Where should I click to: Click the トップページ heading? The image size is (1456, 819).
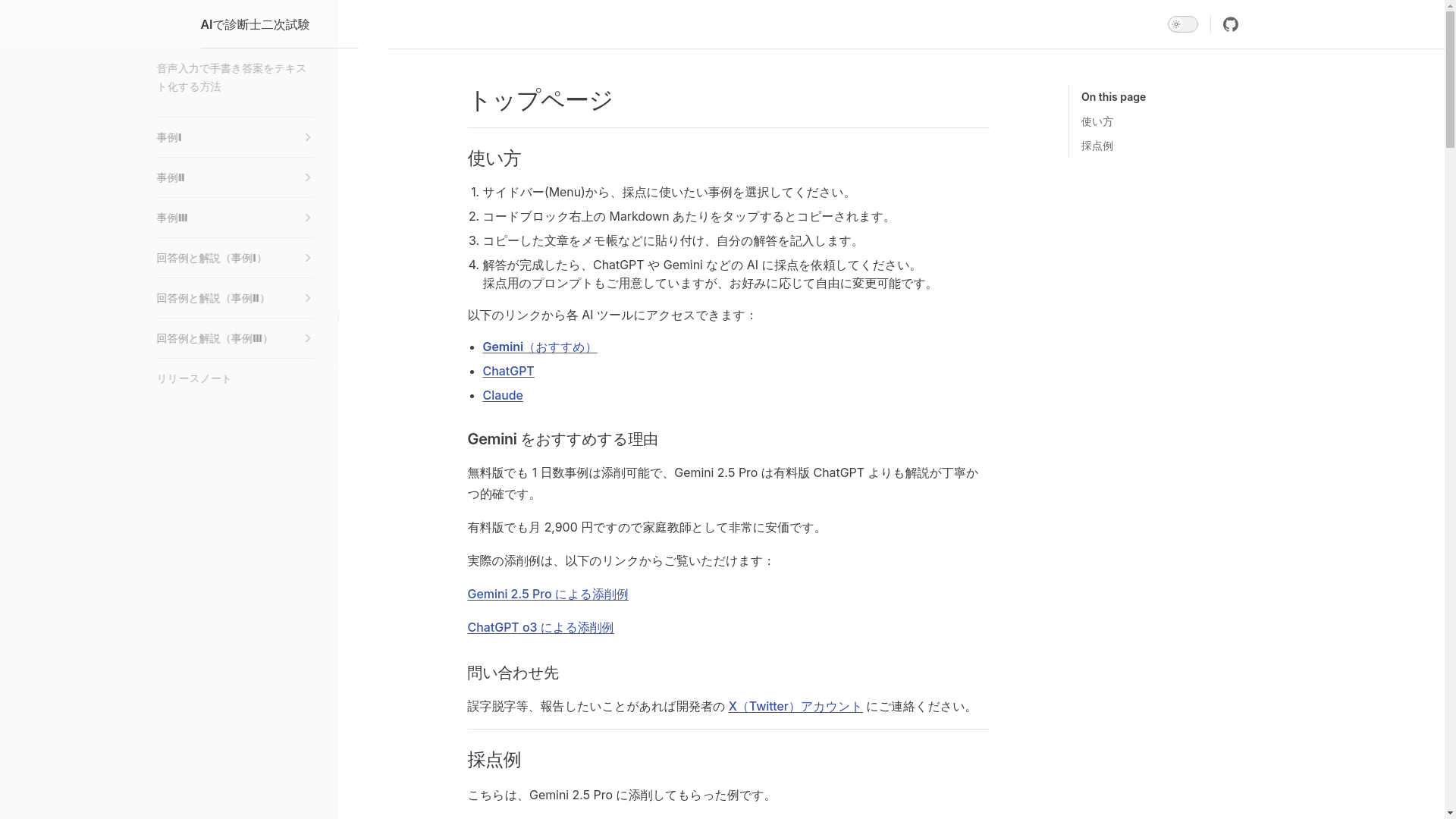coord(540,100)
